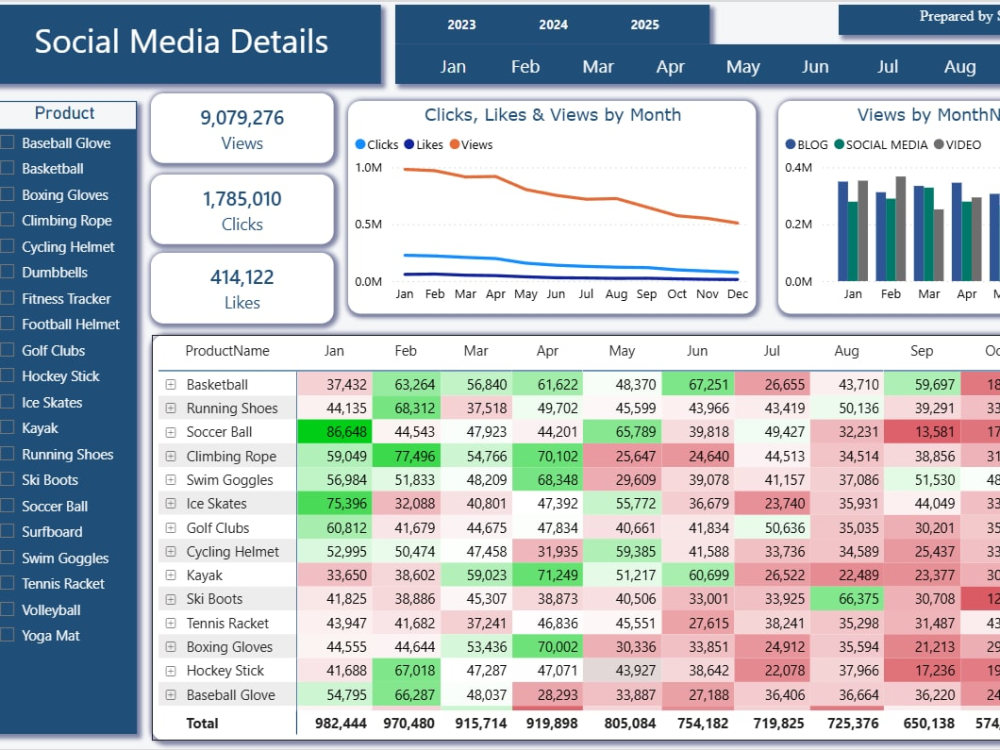Pick Mar in the month slicer
The image size is (1000, 750).
pyautogui.click(x=598, y=66)
